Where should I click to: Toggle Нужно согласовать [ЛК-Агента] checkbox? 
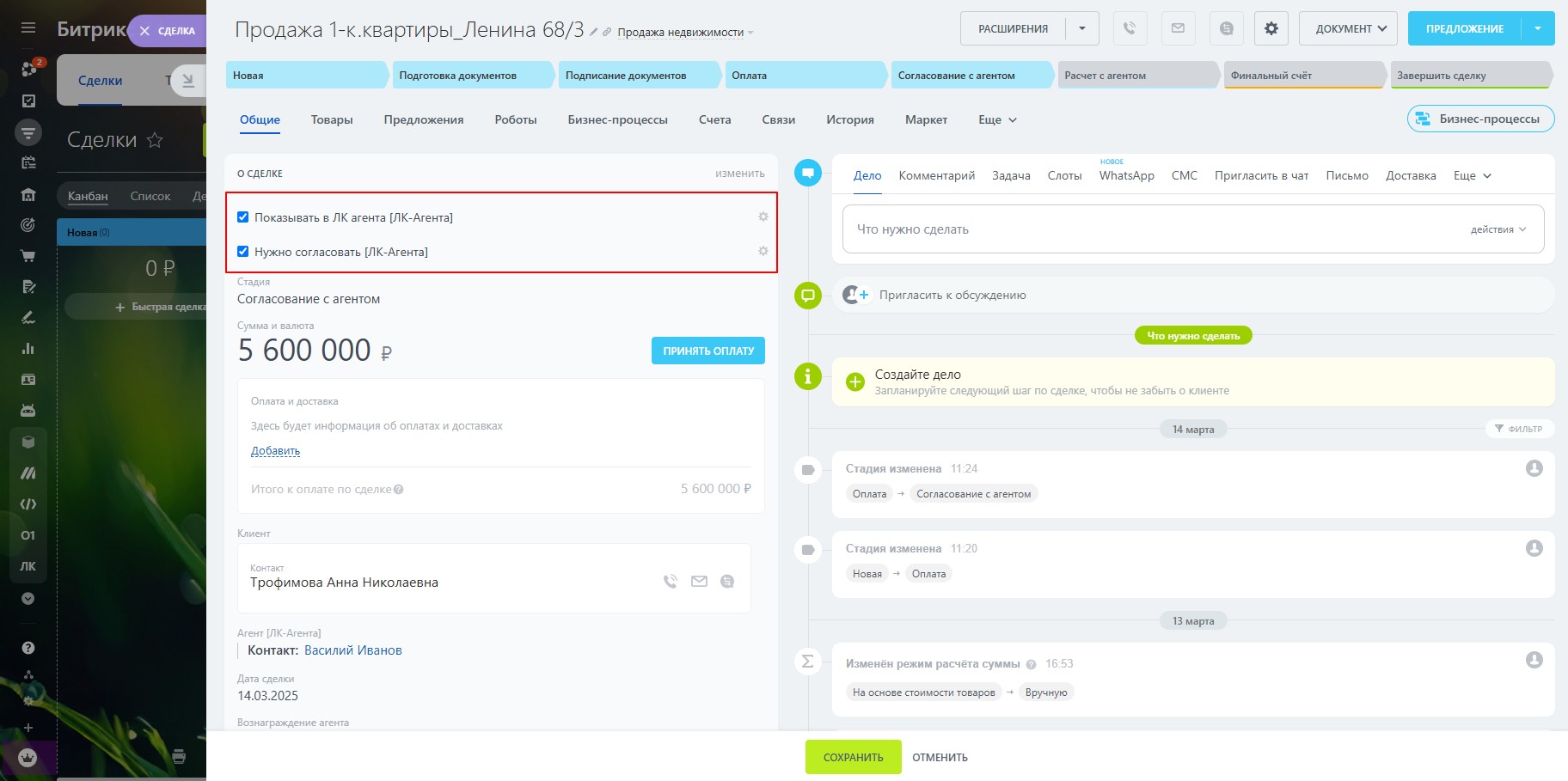coord(243,252)
